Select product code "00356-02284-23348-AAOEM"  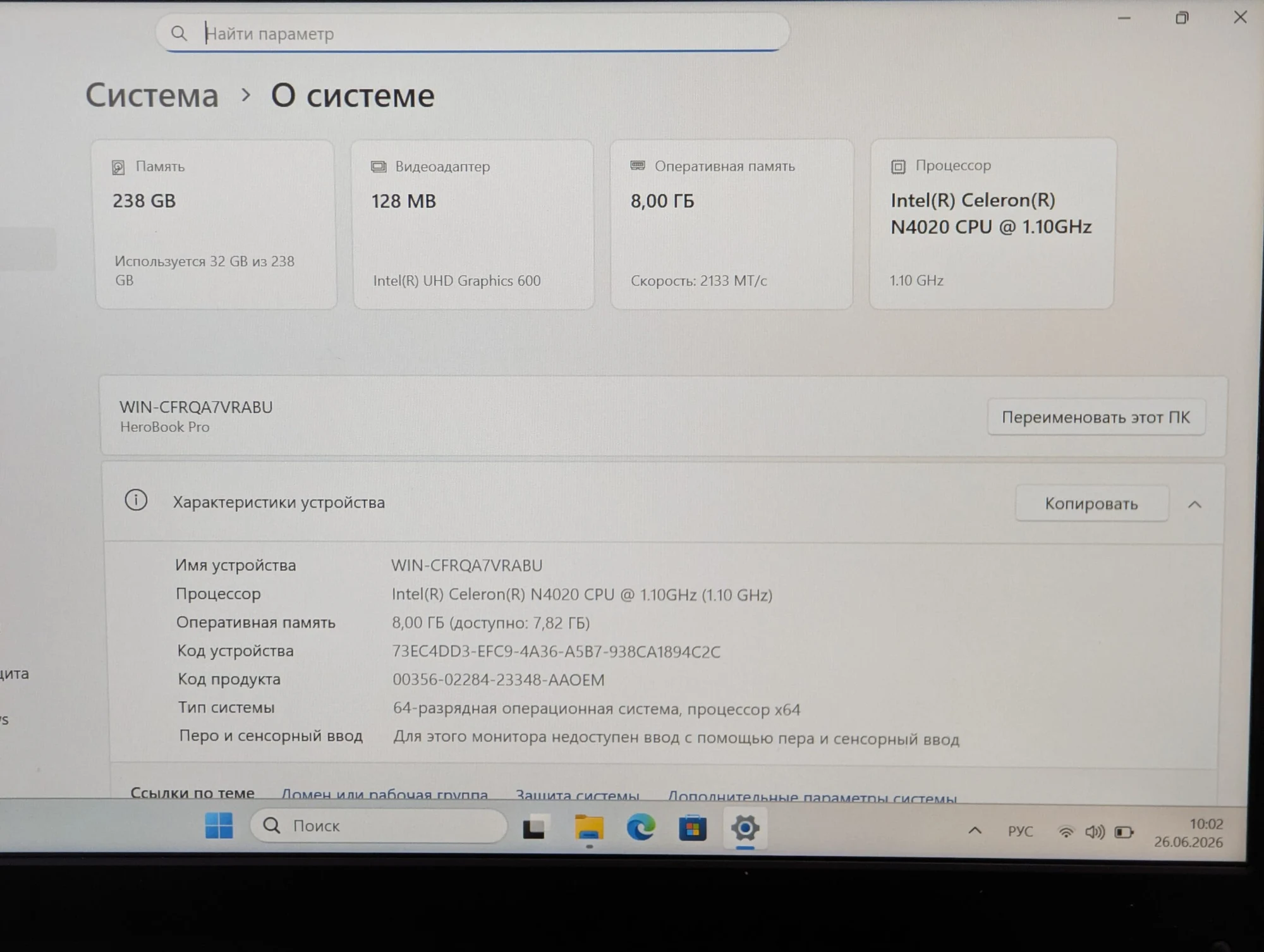499,680
